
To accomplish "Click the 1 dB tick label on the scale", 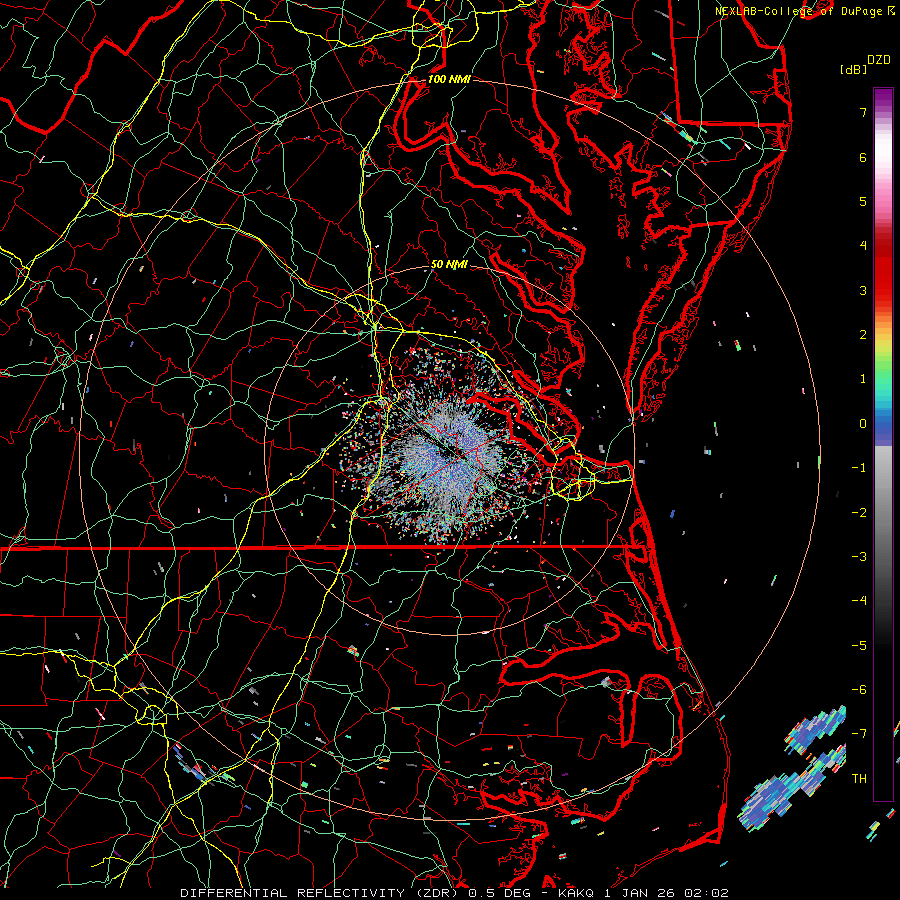I will pos(863,379).
